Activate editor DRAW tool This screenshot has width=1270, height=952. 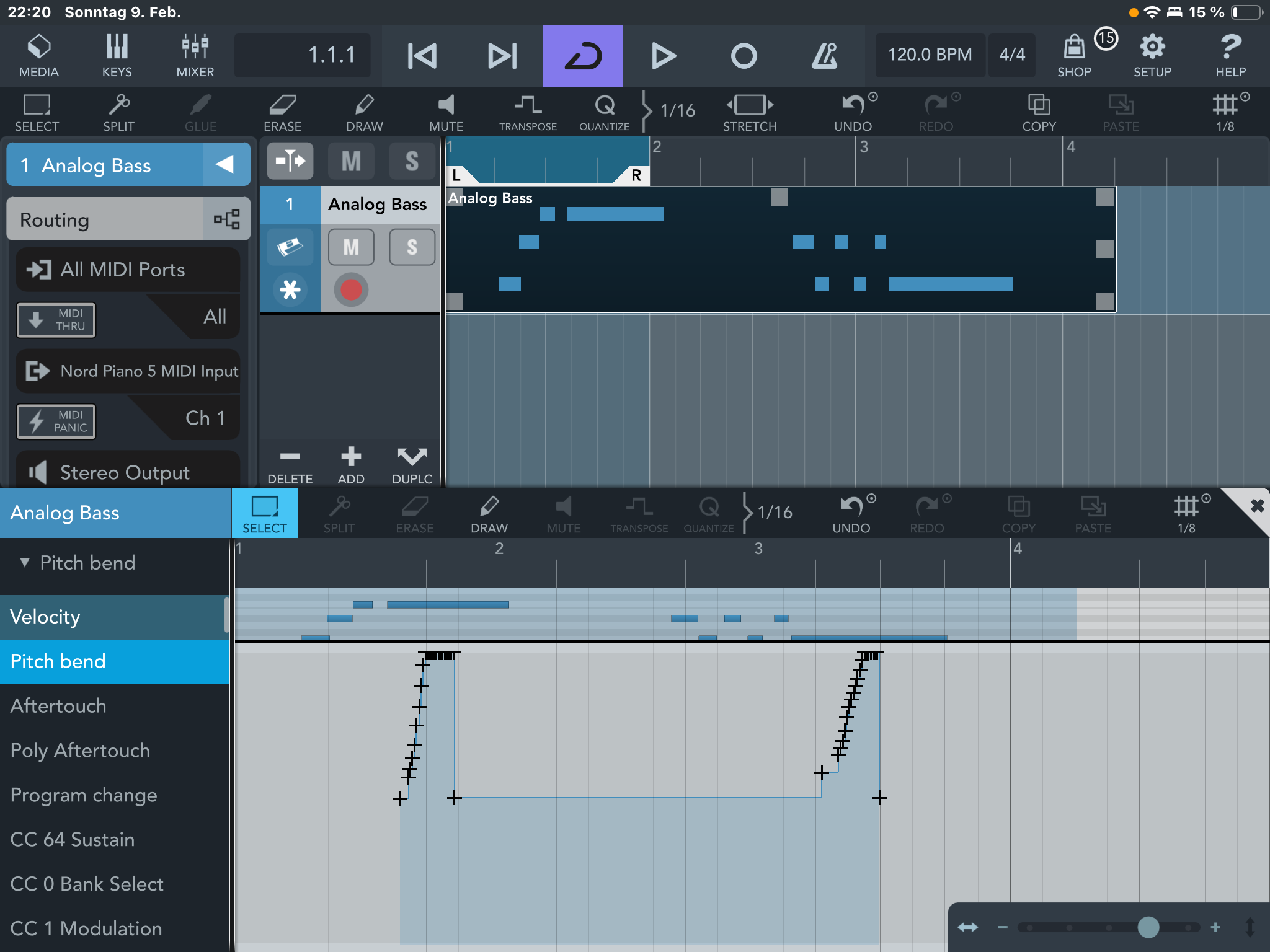(489, 514)
